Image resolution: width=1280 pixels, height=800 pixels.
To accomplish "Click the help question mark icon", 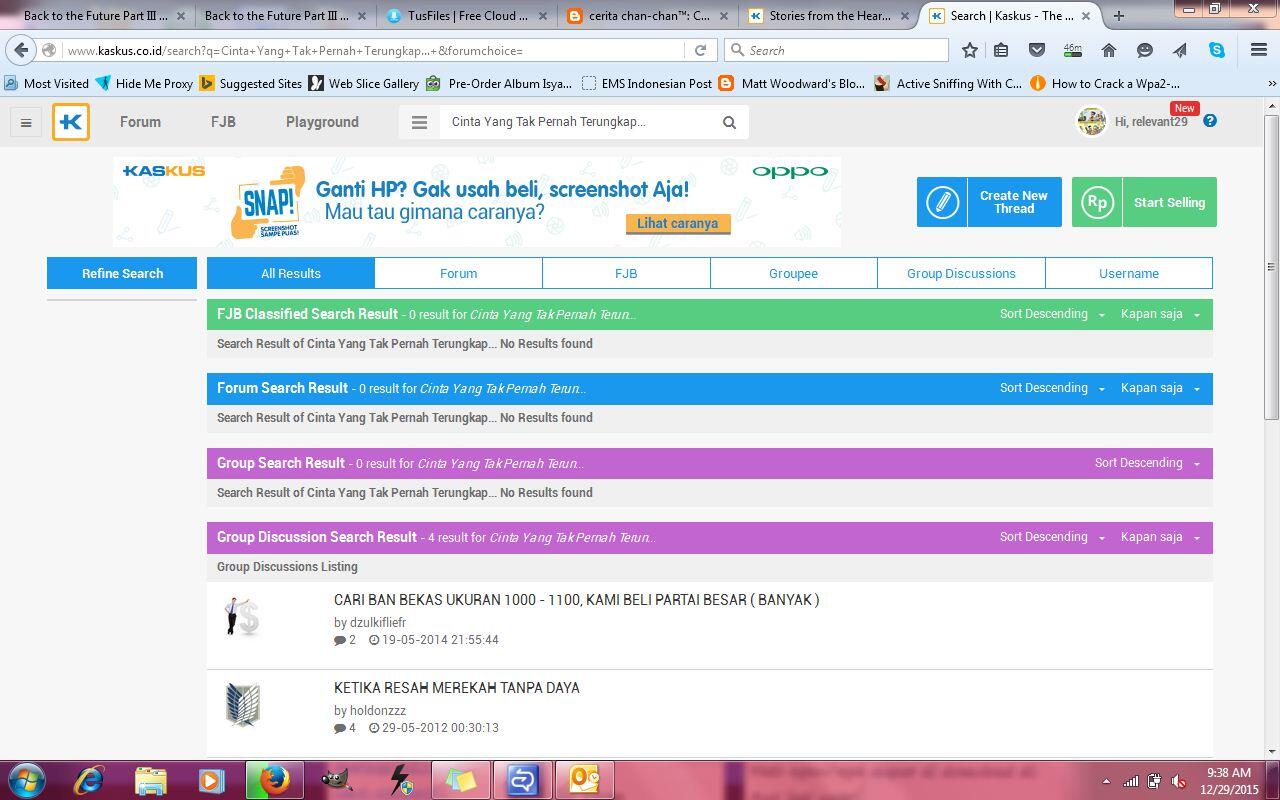I will pyautogui.click(x=1210, y=121).
